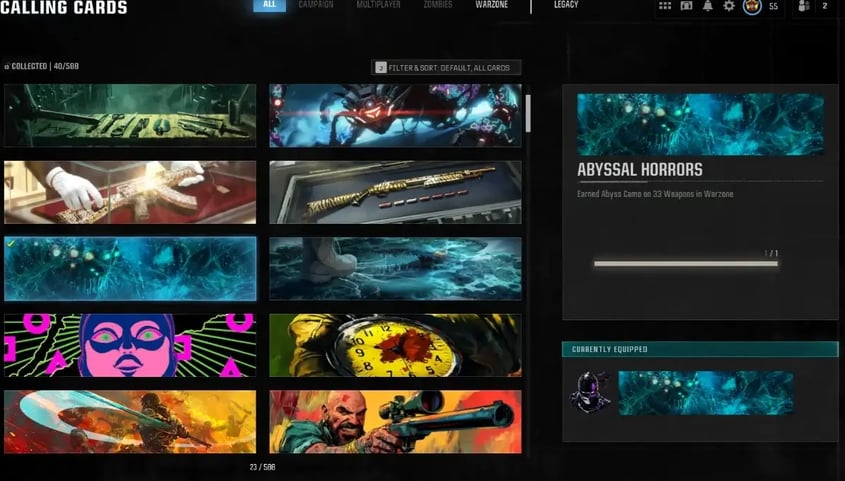Click the purple operator emblem under Currently Equipped

click(588, 392)
